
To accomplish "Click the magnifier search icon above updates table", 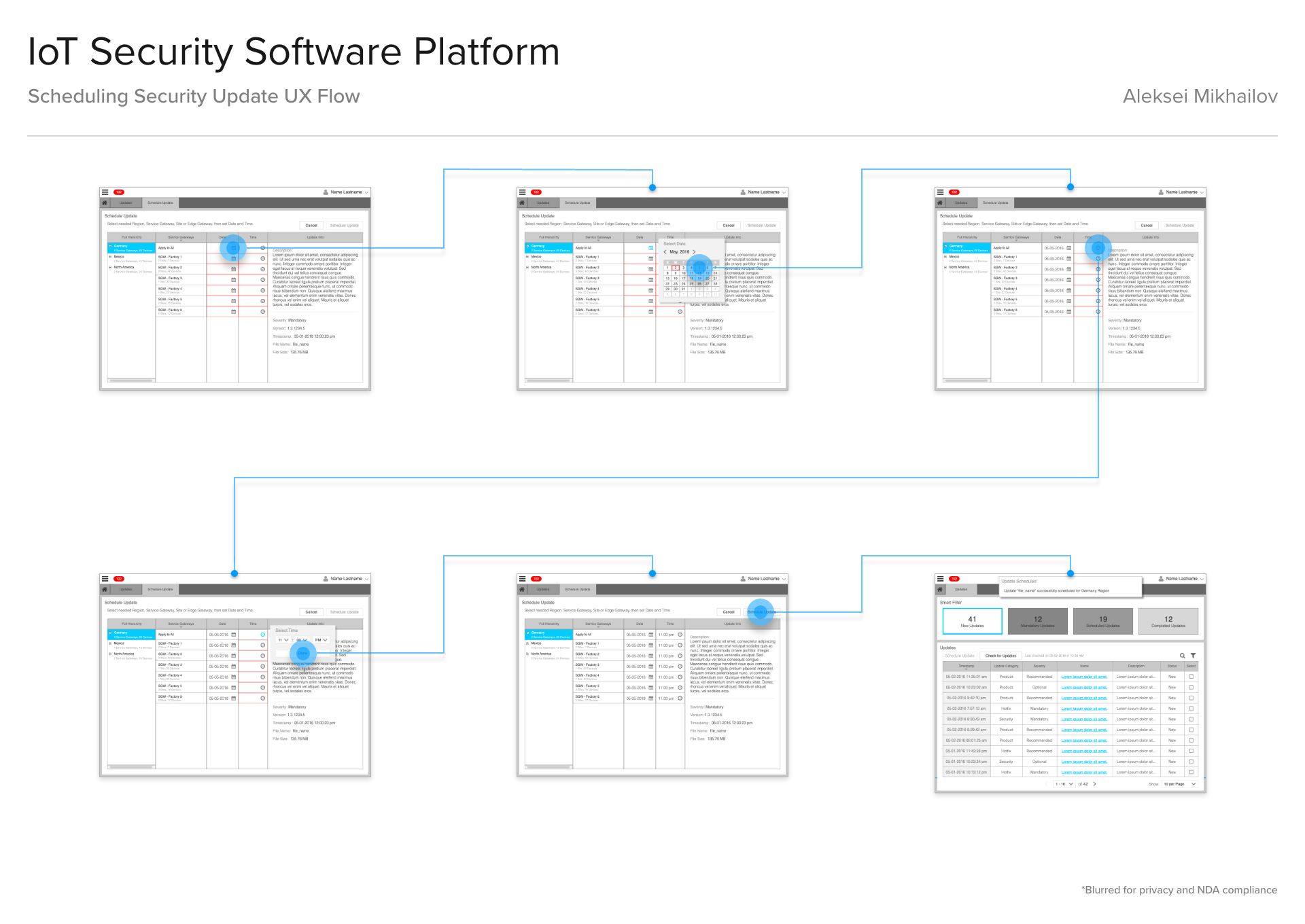I will [1182, 656].
